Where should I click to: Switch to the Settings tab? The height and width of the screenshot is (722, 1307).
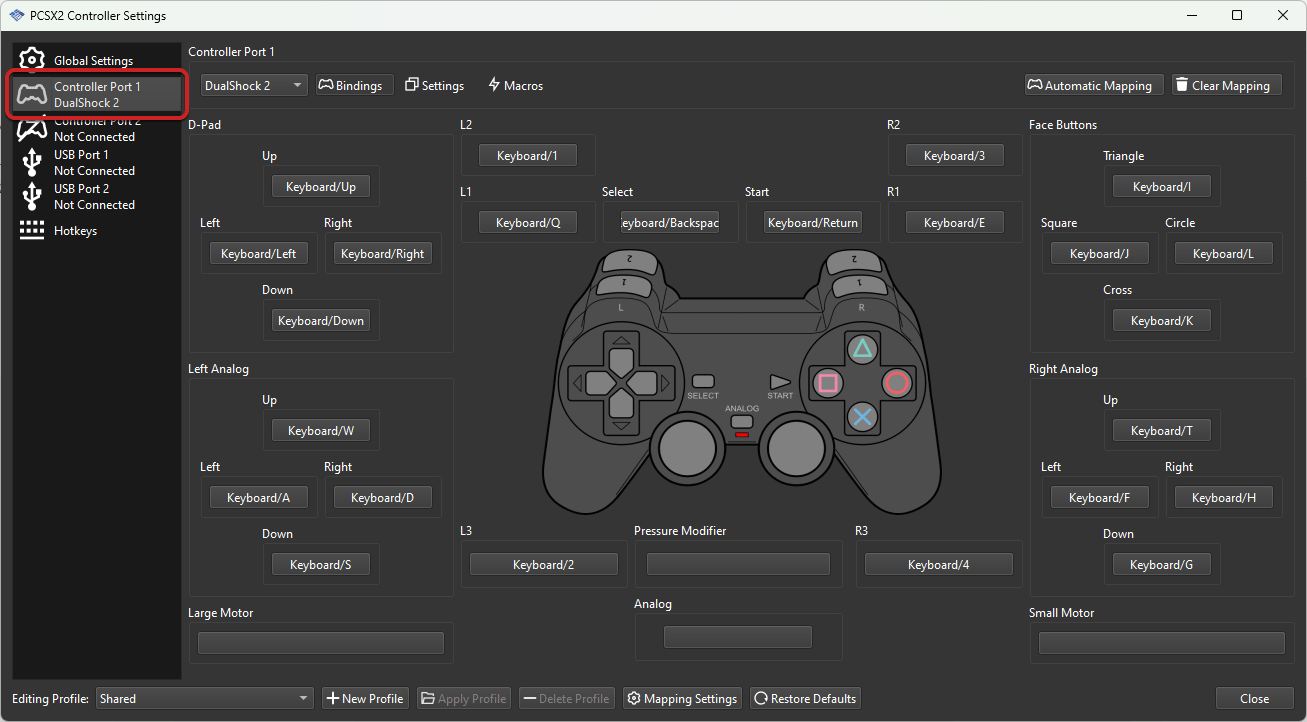point(435,85)
